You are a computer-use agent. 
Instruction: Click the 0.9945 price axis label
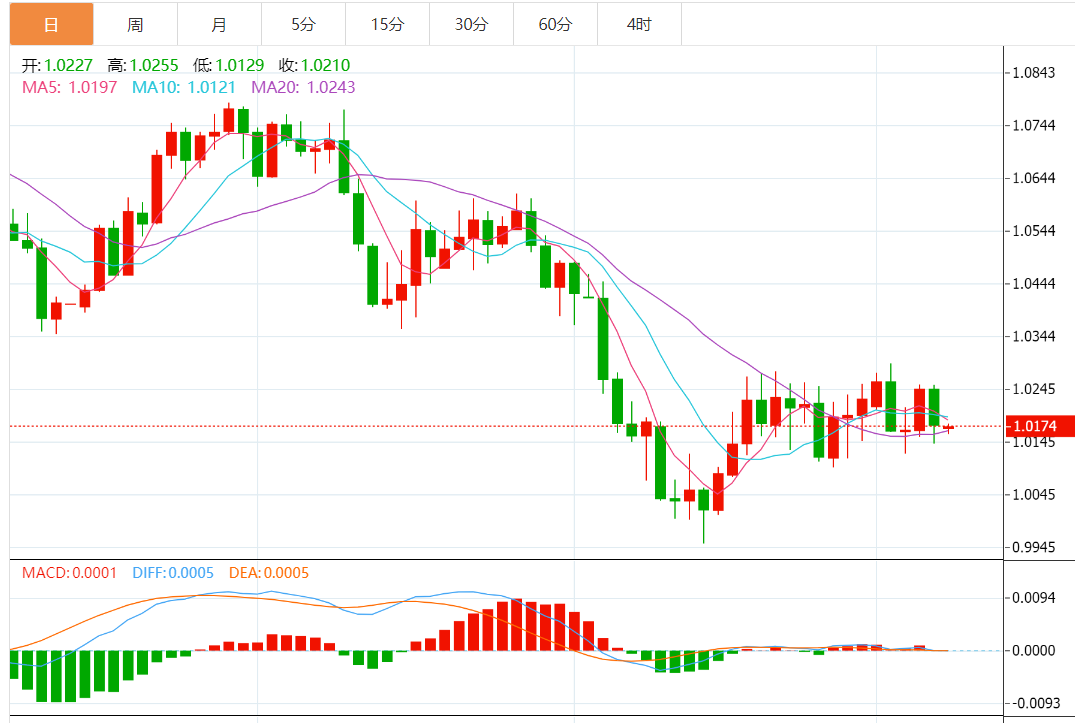[x=1034, y=548]
